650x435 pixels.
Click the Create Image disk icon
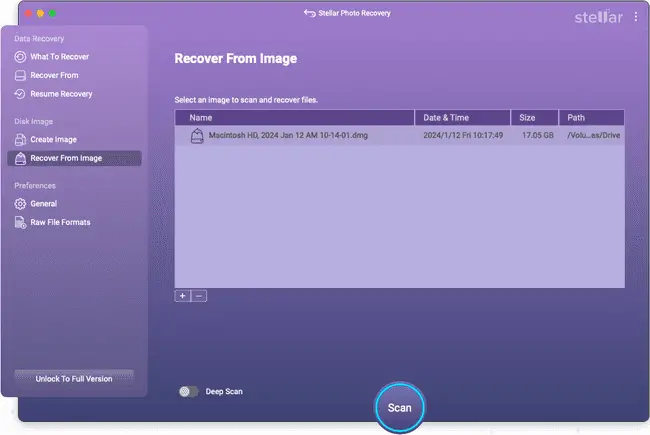20,140
